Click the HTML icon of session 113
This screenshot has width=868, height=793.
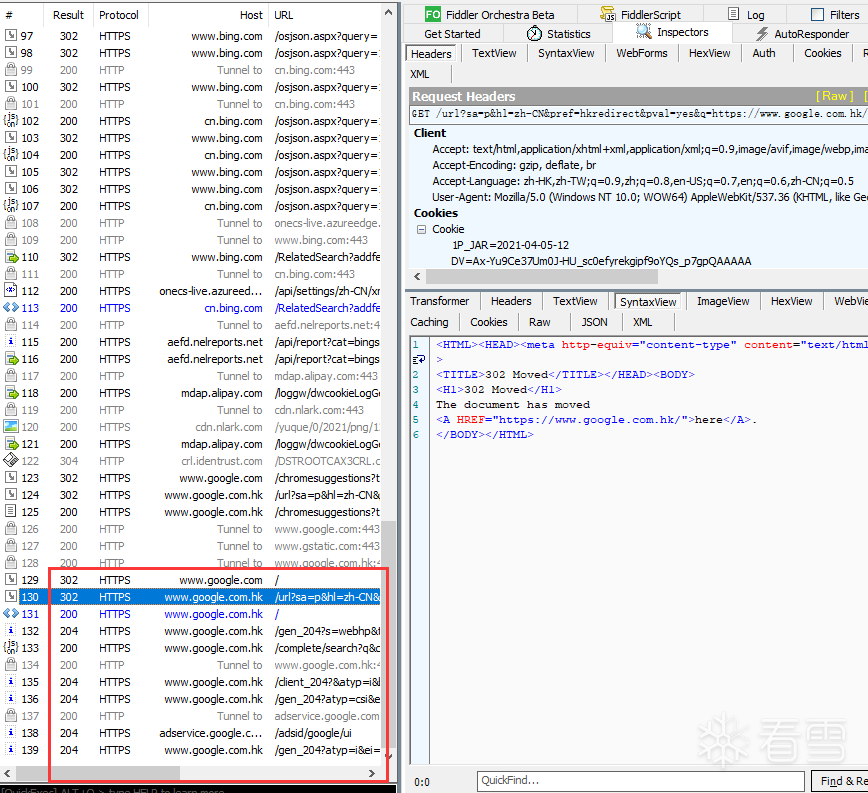(11, 307)
